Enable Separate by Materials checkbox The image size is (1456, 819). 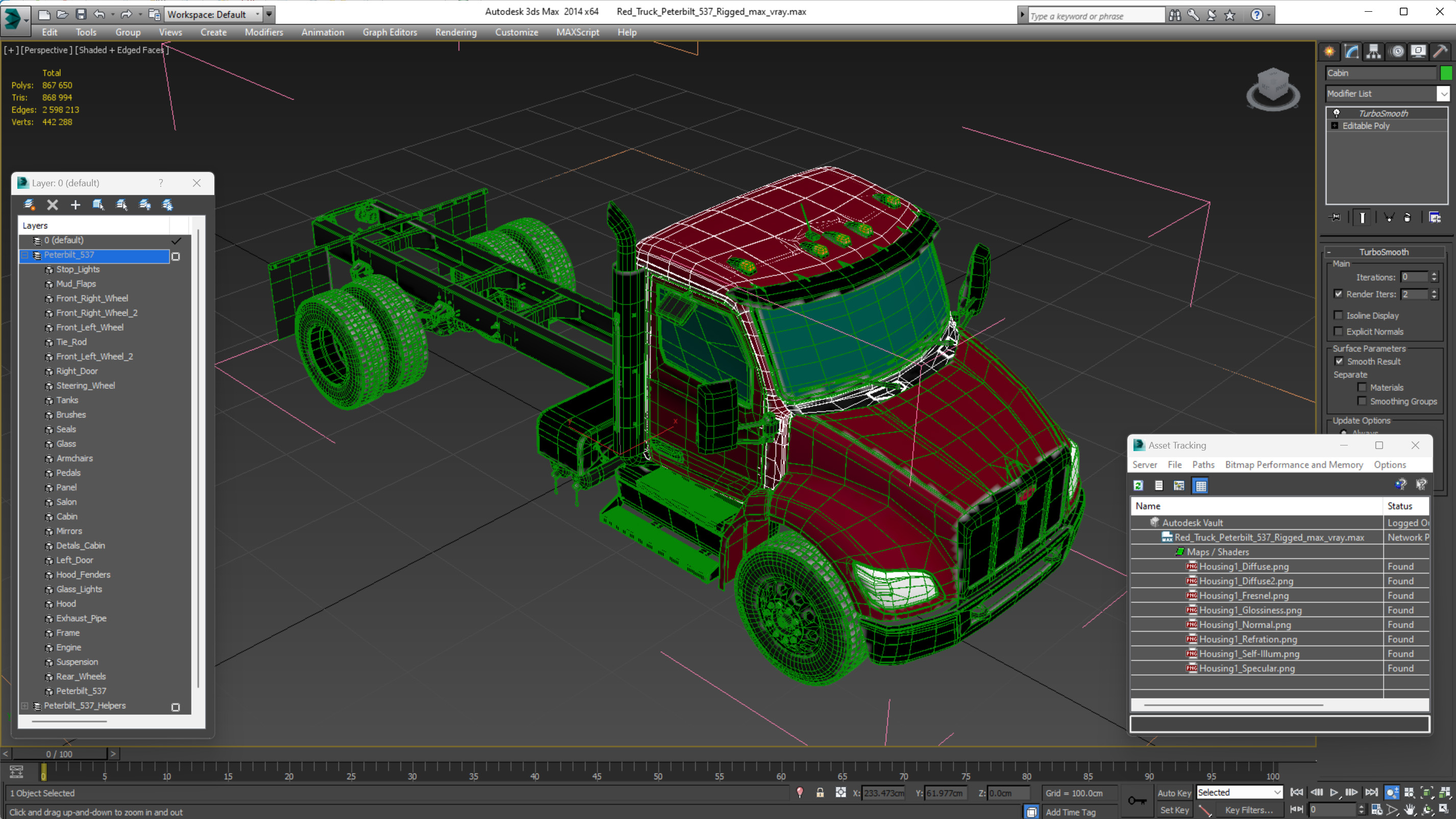pos(1362,387)
